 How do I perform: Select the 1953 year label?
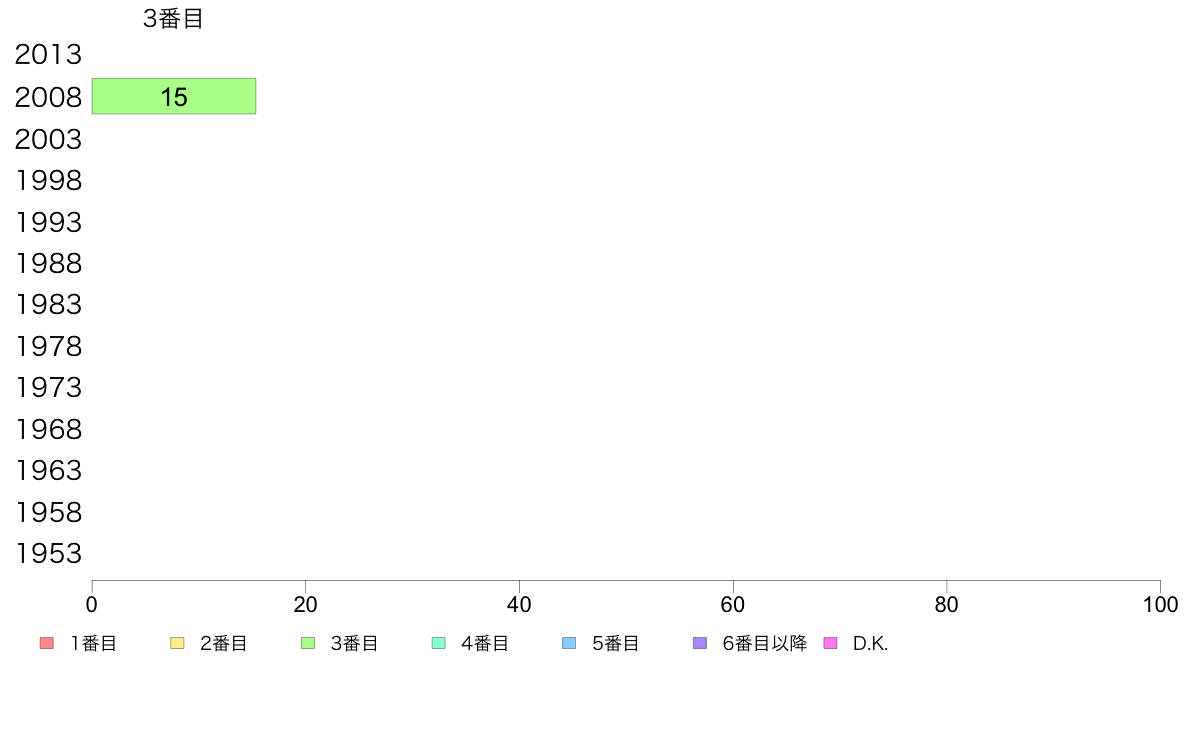(48, 554)
